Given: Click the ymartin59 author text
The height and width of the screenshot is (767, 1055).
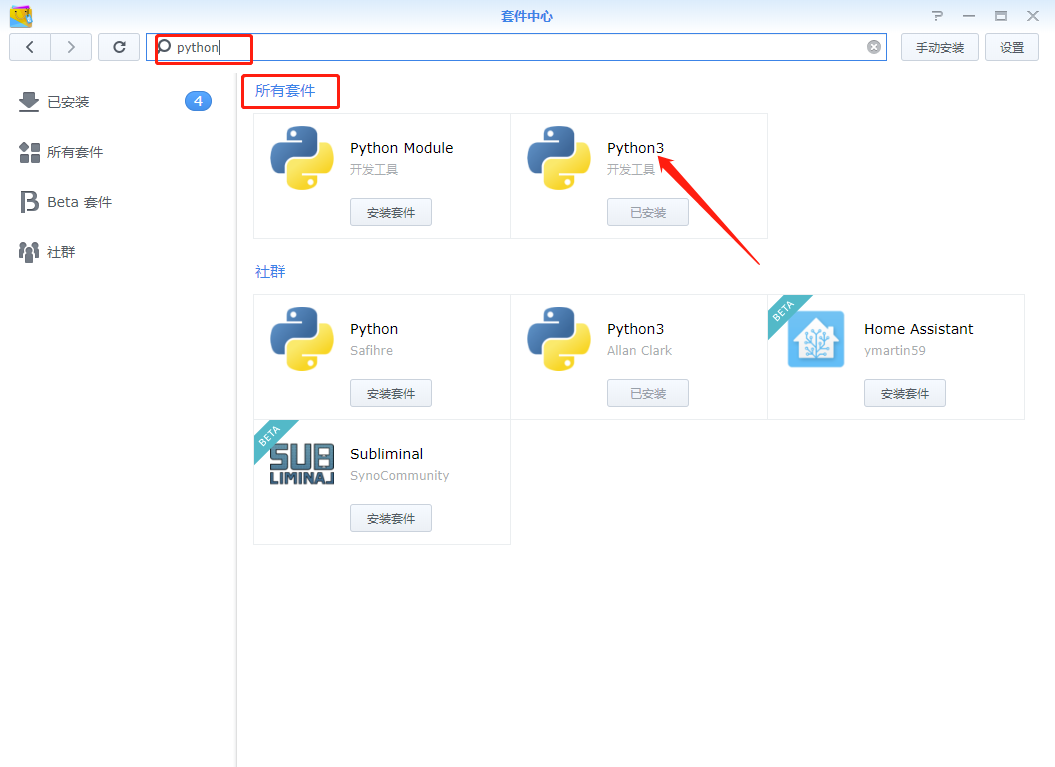Looking at the screenshot, I should (x=895, y=351).
